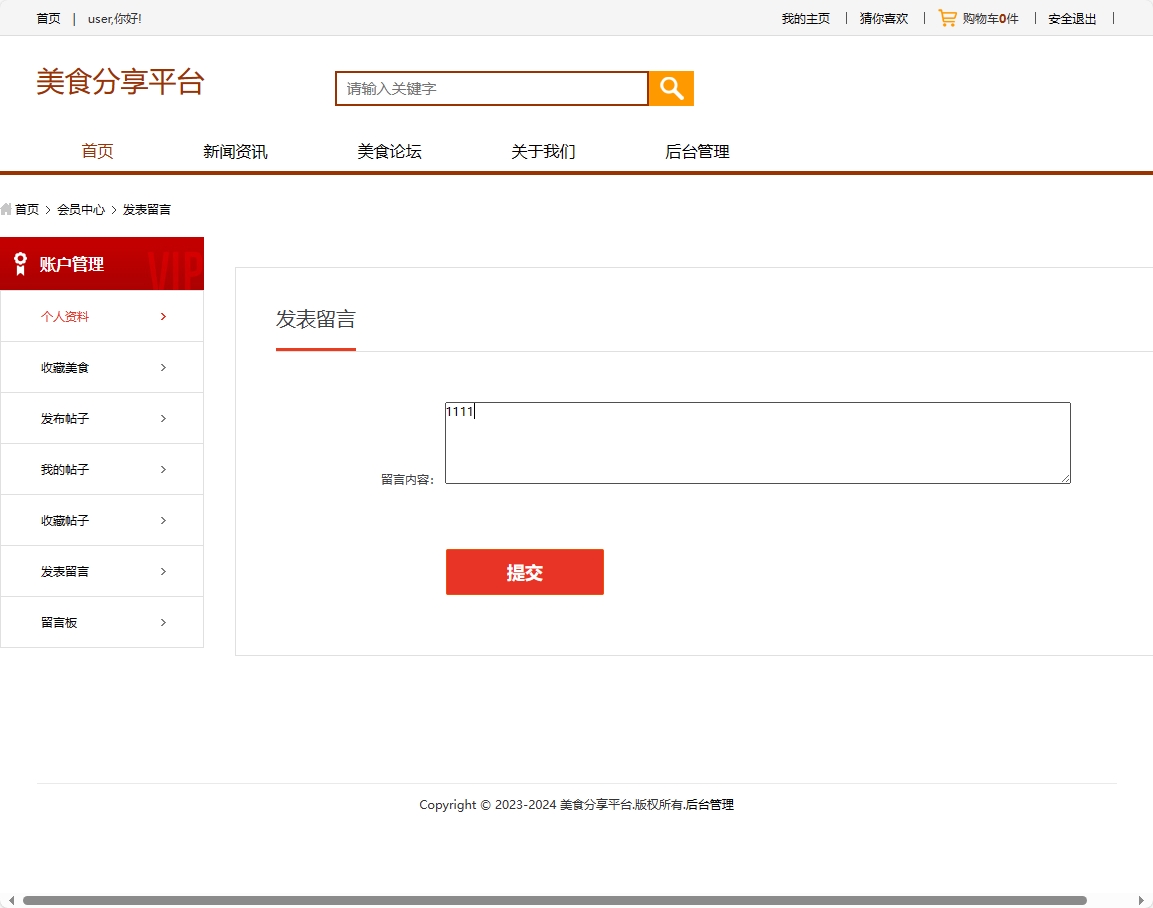Screen dimensions: 1153x908
Task: Open the shopping cart icon in top bar
Action: tap(946, 17)
